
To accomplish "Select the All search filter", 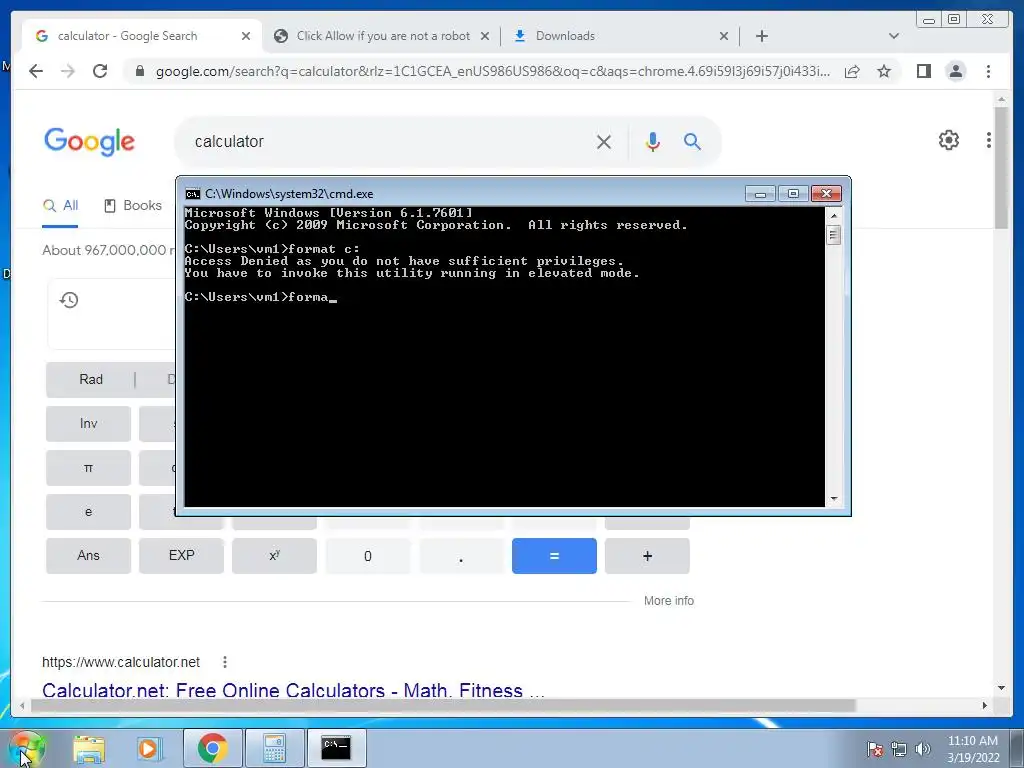I will tap(60, 206).
